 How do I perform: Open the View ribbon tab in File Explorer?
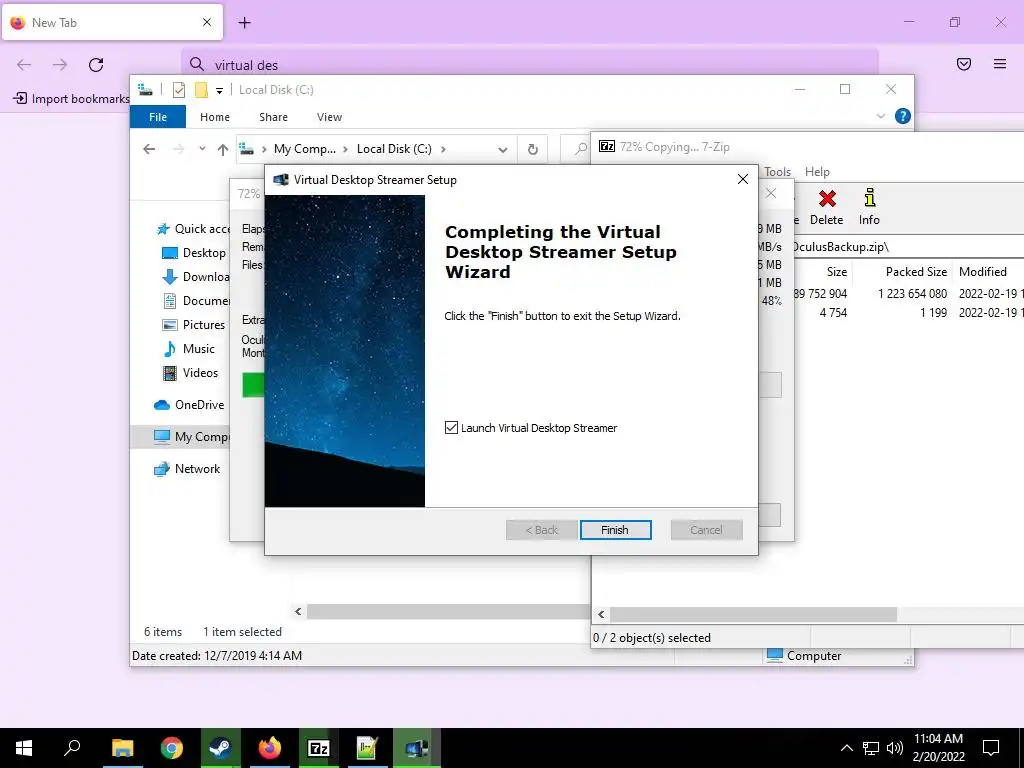329,117
